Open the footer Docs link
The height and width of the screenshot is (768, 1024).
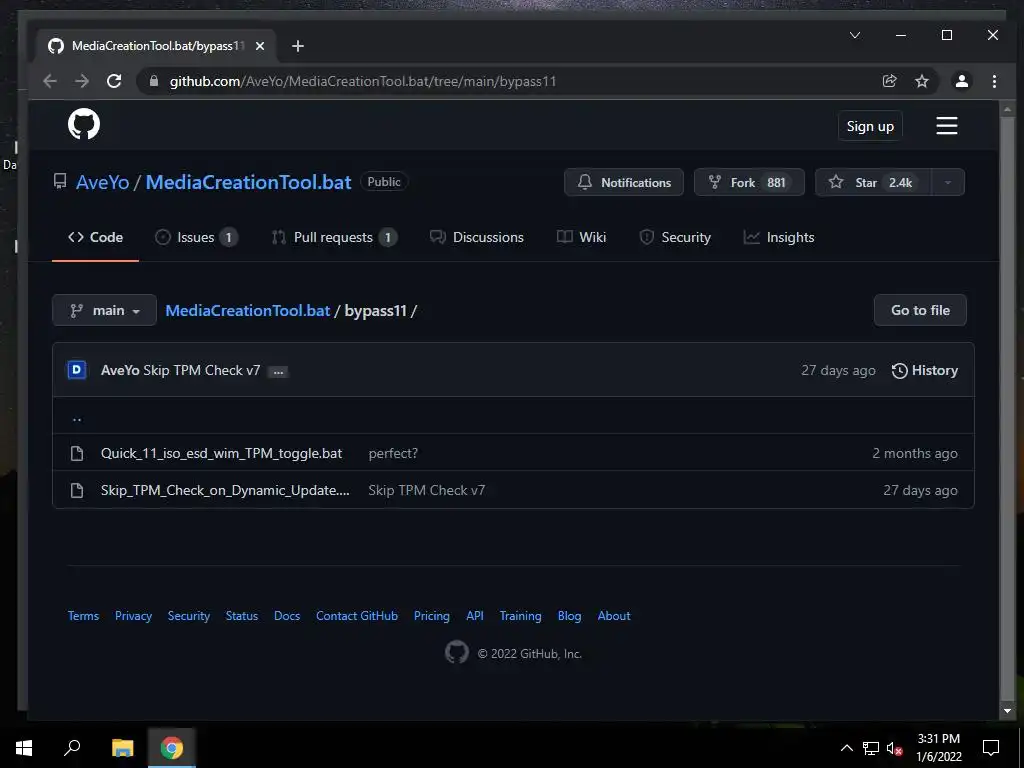[x=287, y=615]
